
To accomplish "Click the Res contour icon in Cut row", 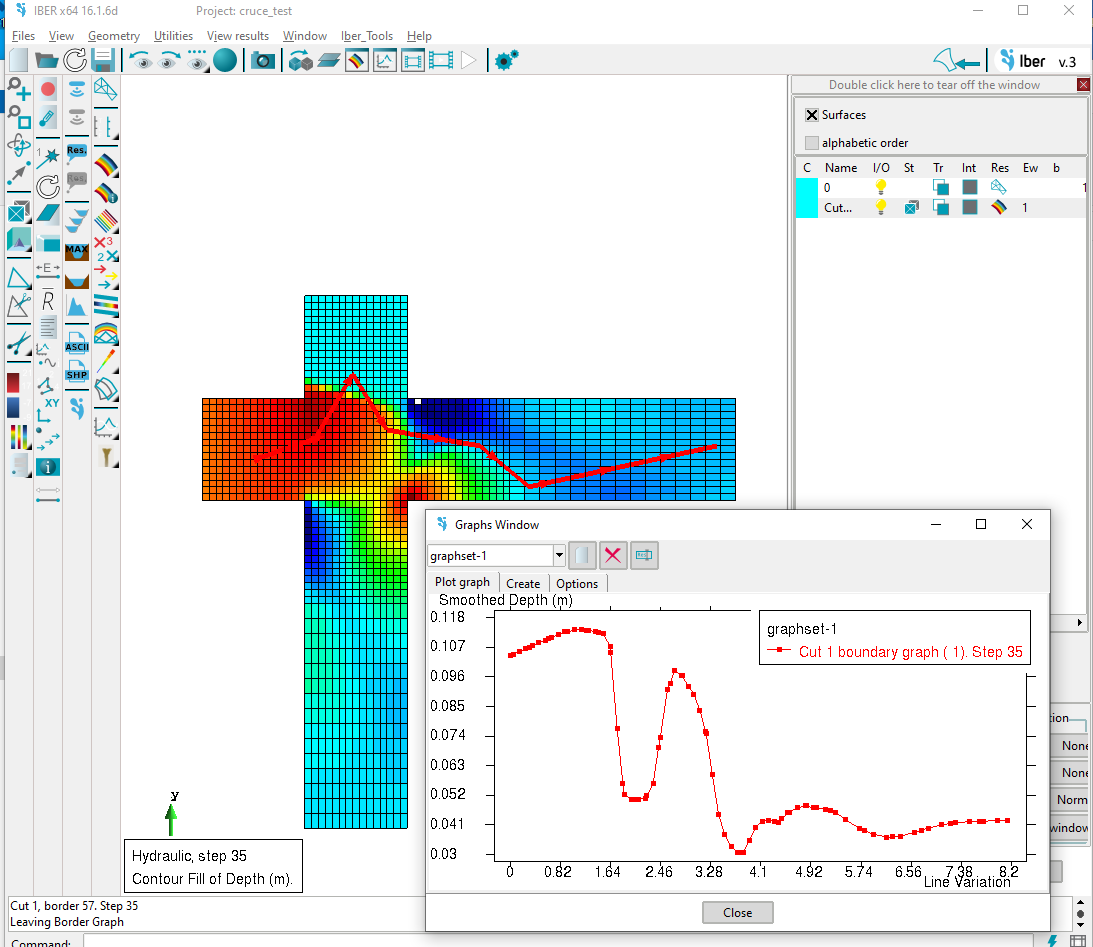I will coord(999,207).
